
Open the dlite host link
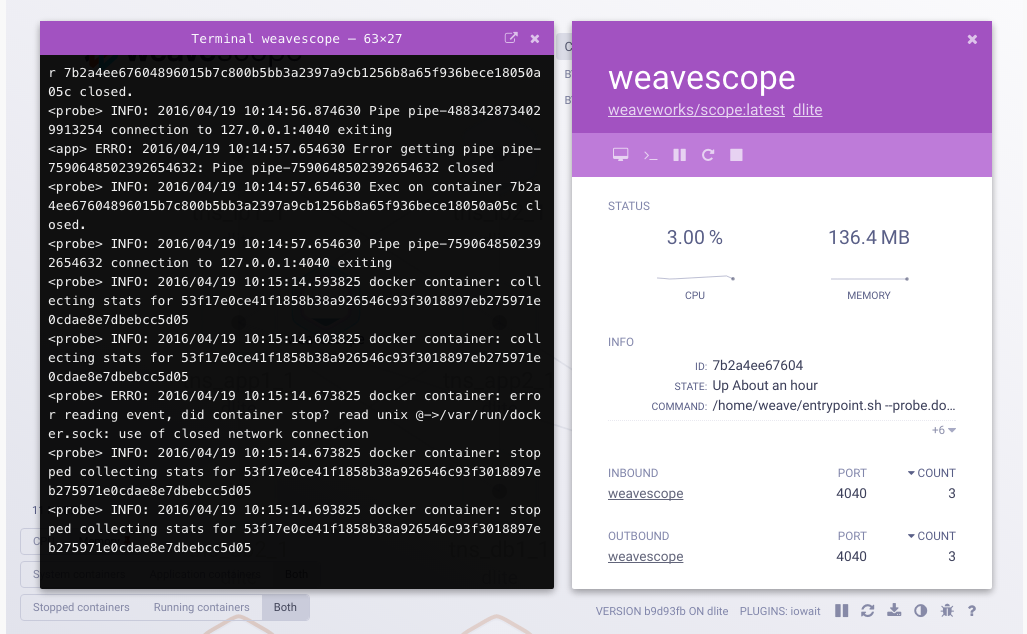coord(808,110)
